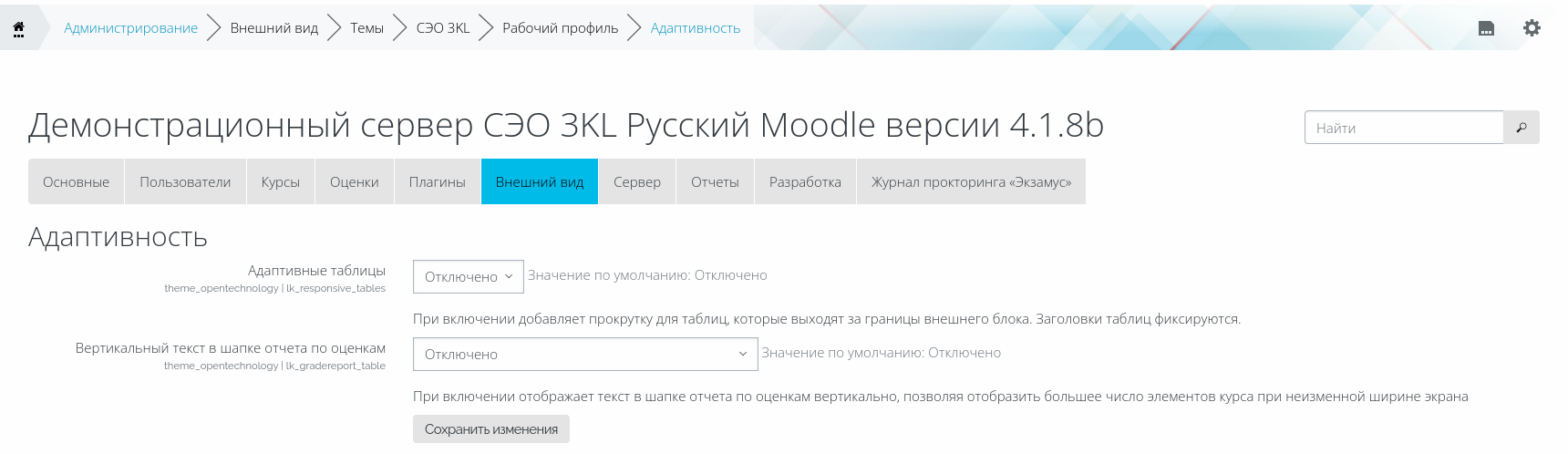Open Рабочий профиль breadcrumb
Image resolution: width=1568 pixels, height=454 pixels.
560,28
